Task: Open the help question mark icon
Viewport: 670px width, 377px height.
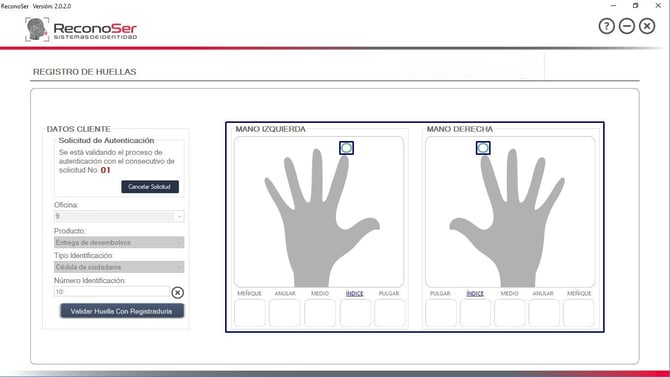Action: [606, 26]
